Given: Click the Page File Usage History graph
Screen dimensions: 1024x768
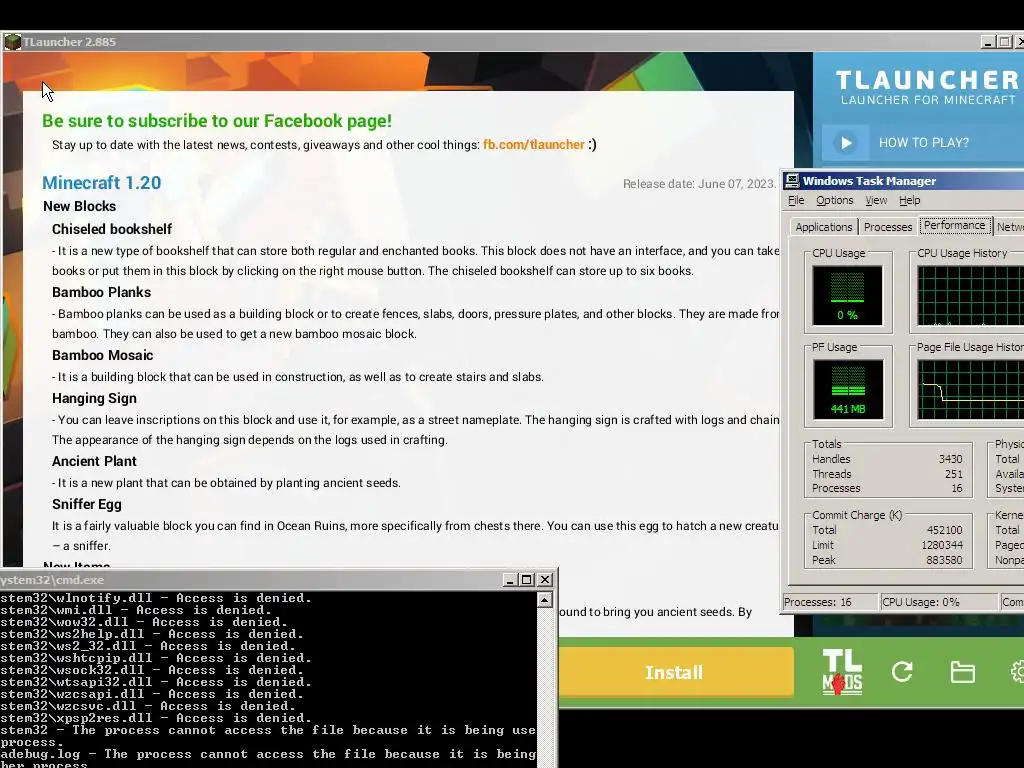Looking at the screenshot, I should [970, 389].
